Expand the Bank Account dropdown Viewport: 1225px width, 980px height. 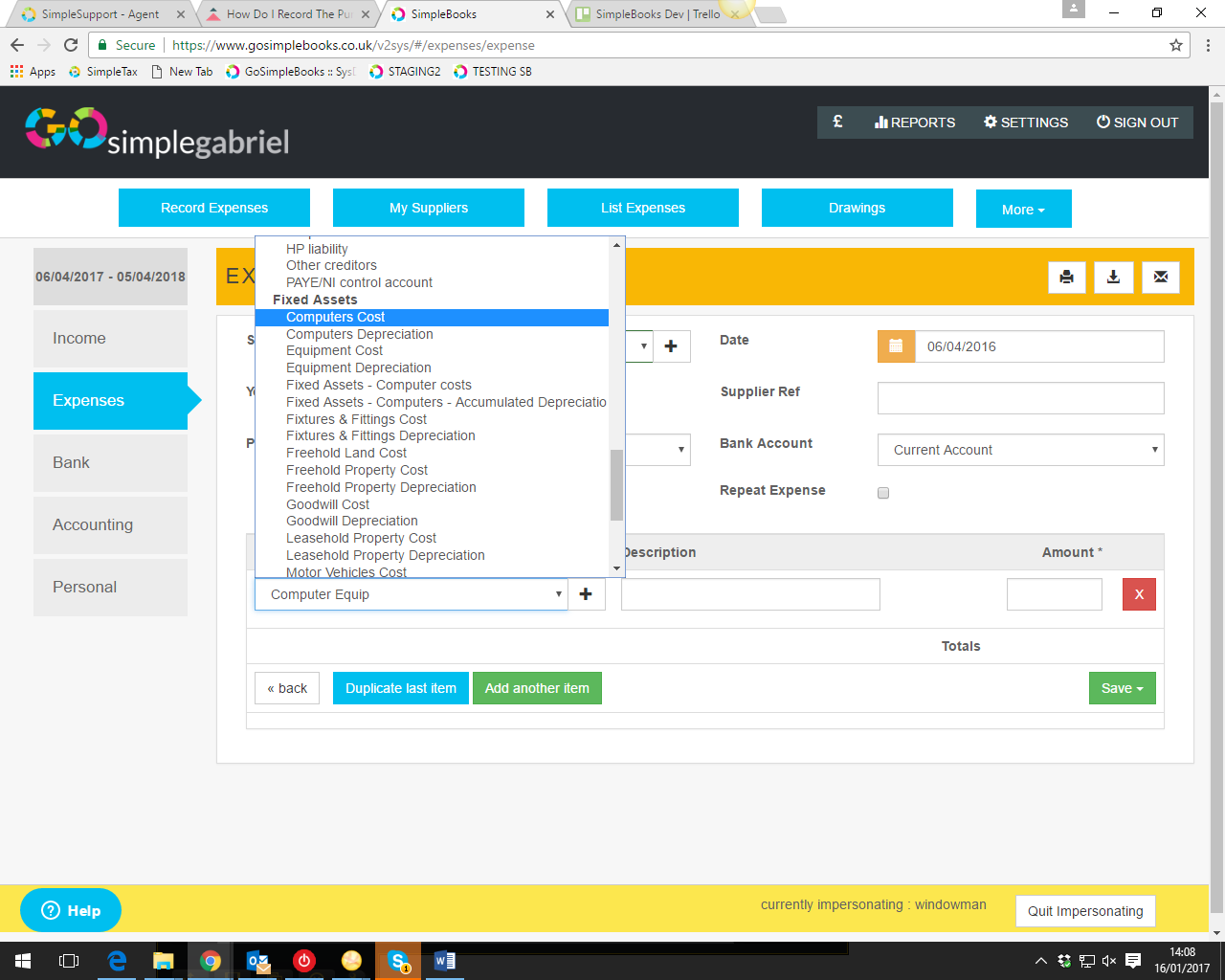[x=1020, y=450]
